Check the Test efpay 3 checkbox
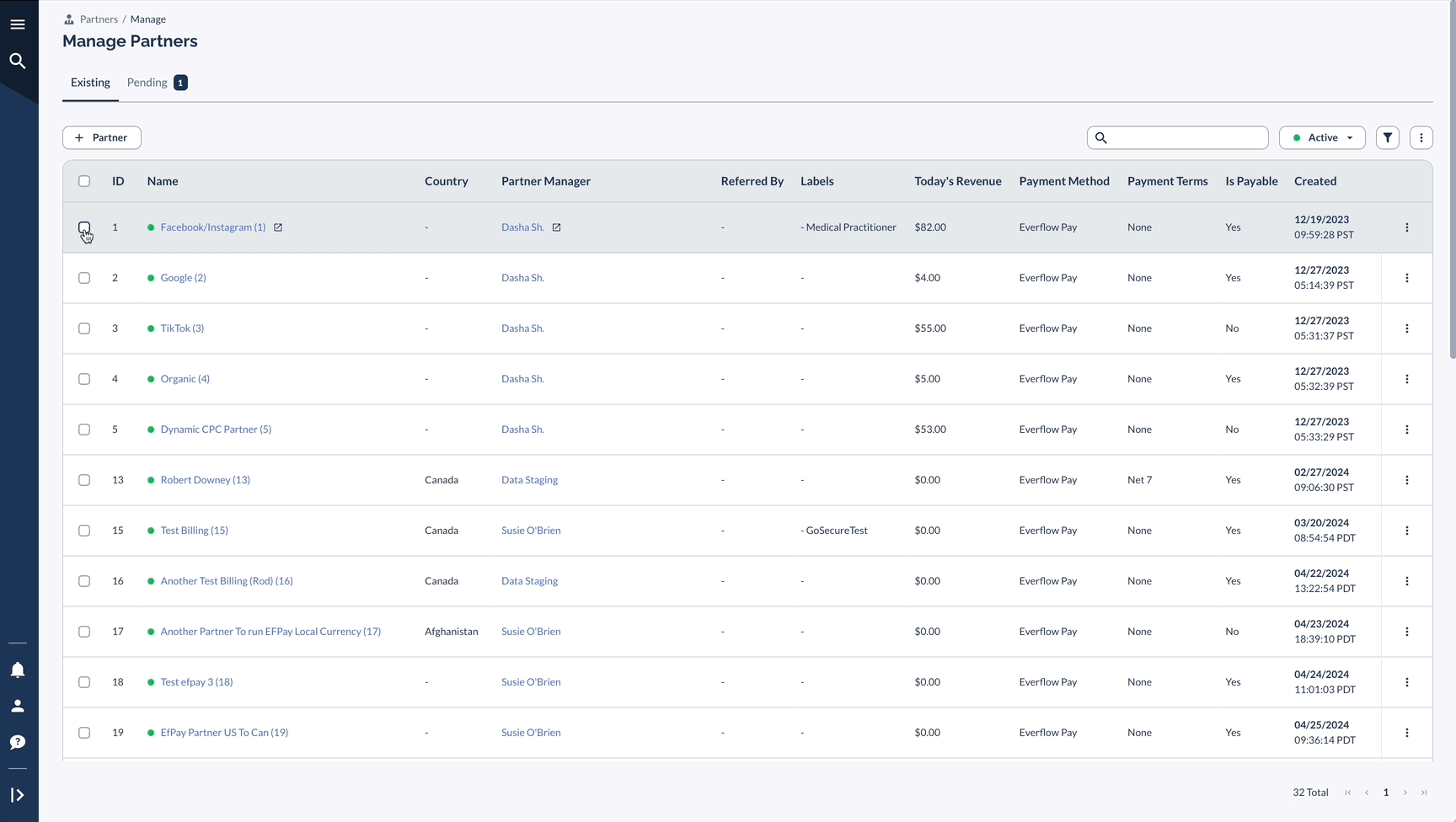The height and width of the screenshot is (822, 1456). (84, 682)
